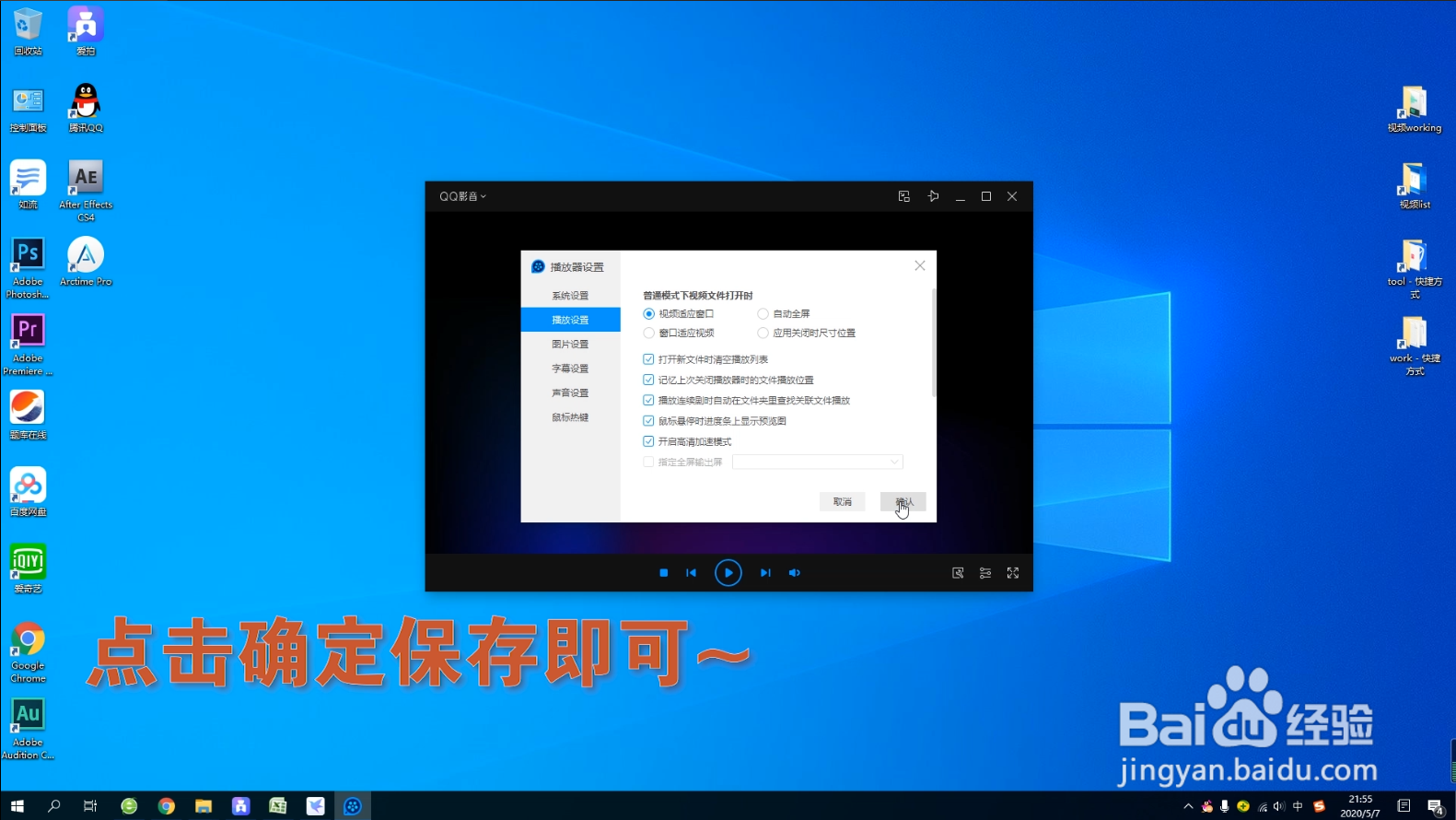Screen dimensions: 1456x820
Task: Select the Google Chrome desktop icon
Action: 28,652
